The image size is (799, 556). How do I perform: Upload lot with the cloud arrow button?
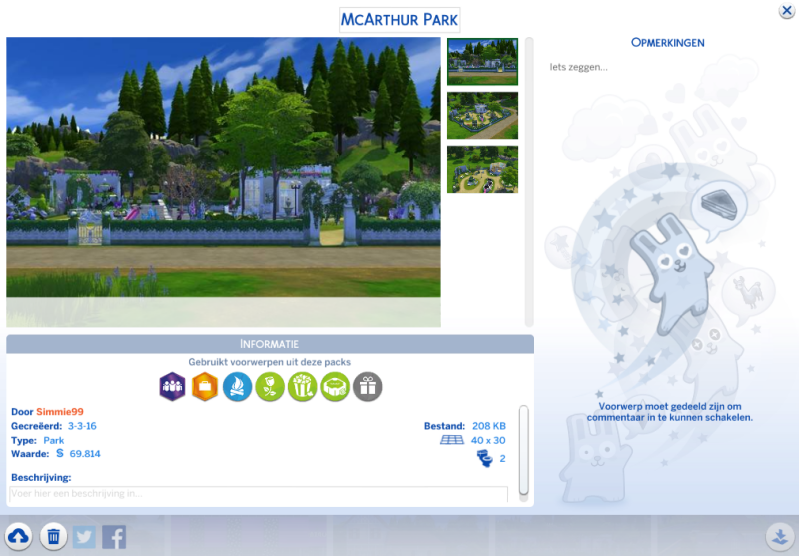point(18,536)
